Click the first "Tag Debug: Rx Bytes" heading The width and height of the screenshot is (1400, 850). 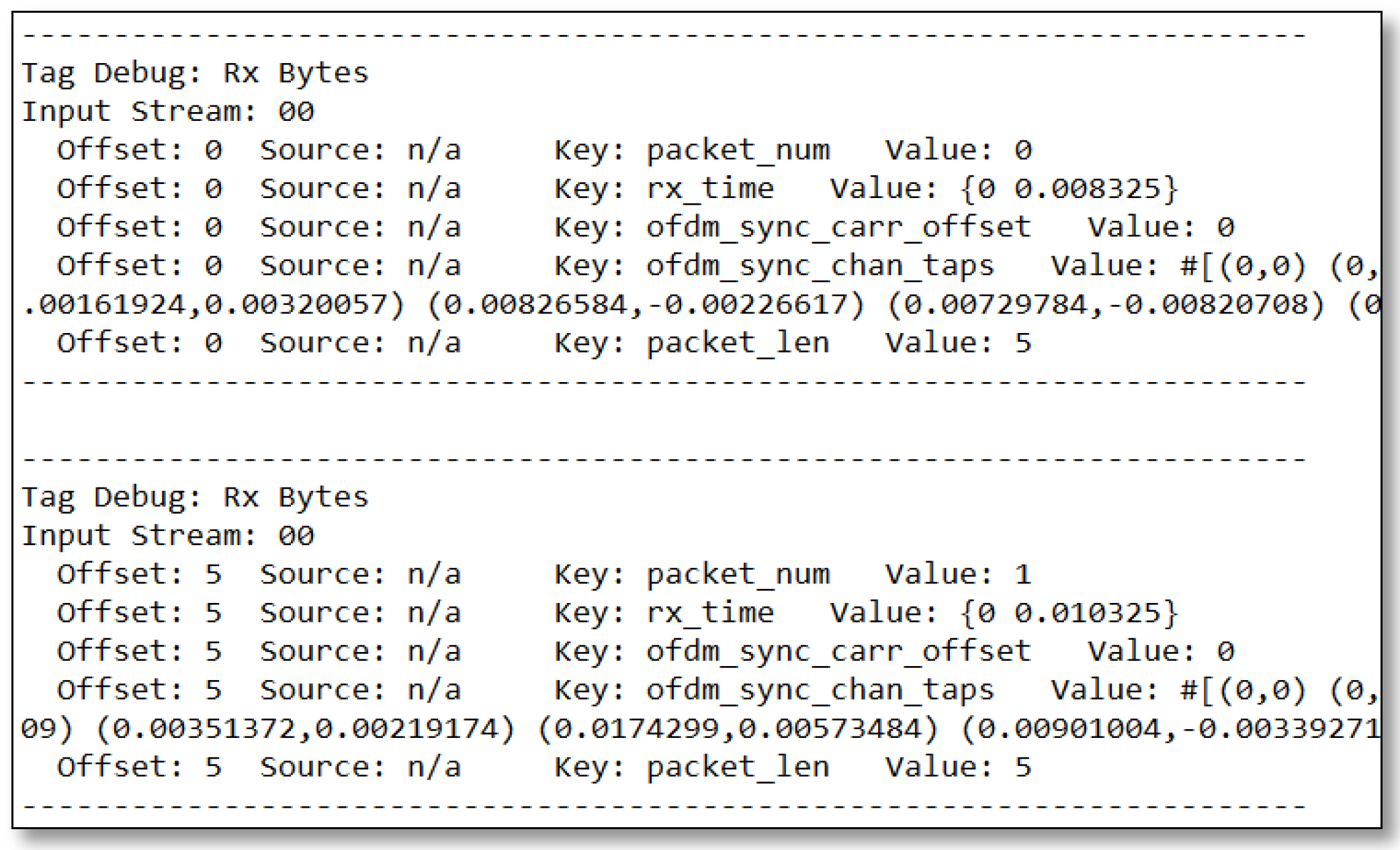tap(195, 73)
